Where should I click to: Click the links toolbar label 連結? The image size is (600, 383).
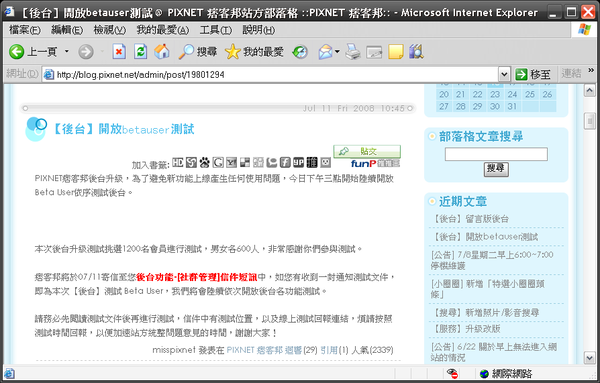(571, 73)
